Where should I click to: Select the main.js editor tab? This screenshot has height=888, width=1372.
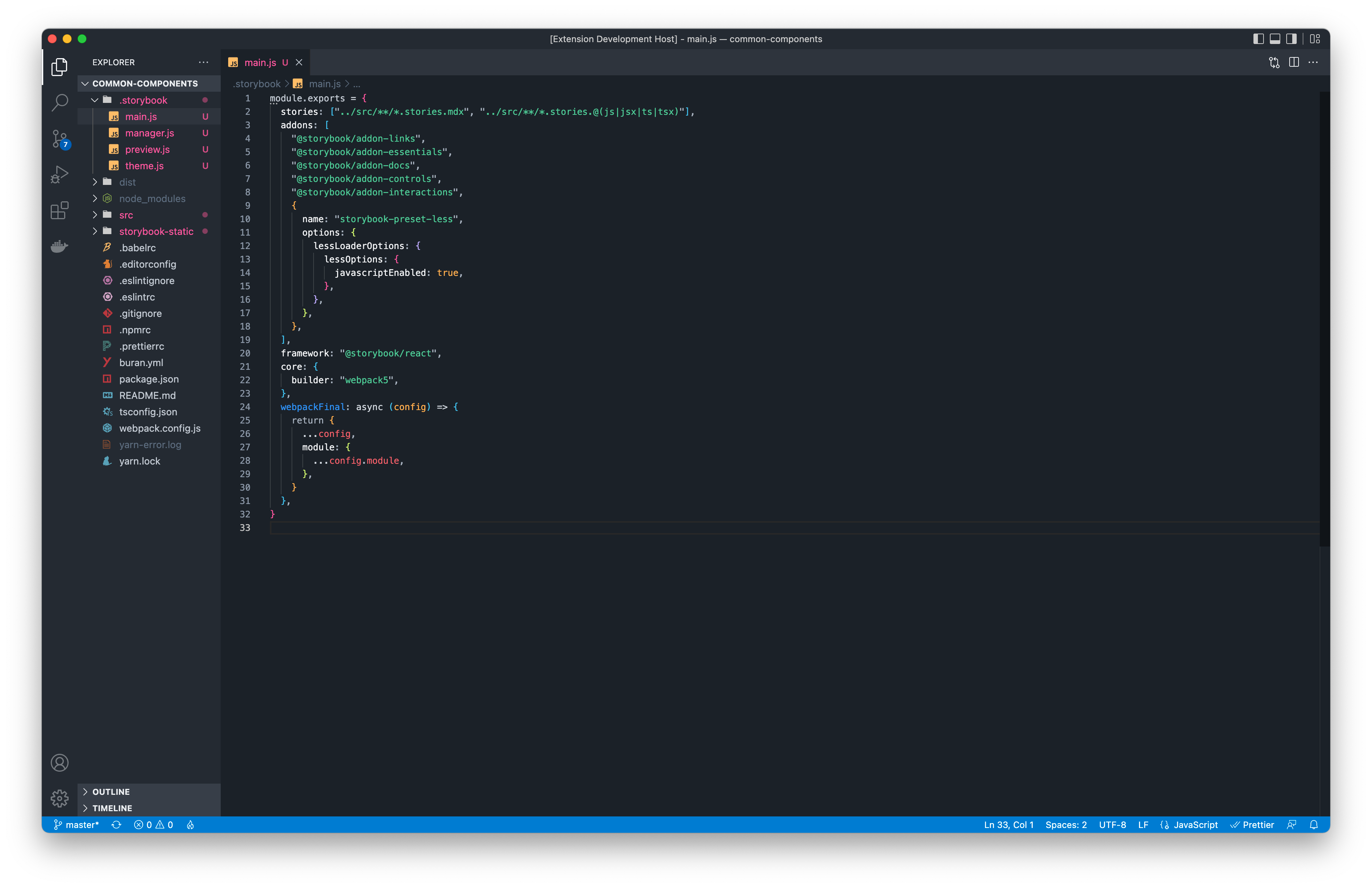(x=259, y=62)
